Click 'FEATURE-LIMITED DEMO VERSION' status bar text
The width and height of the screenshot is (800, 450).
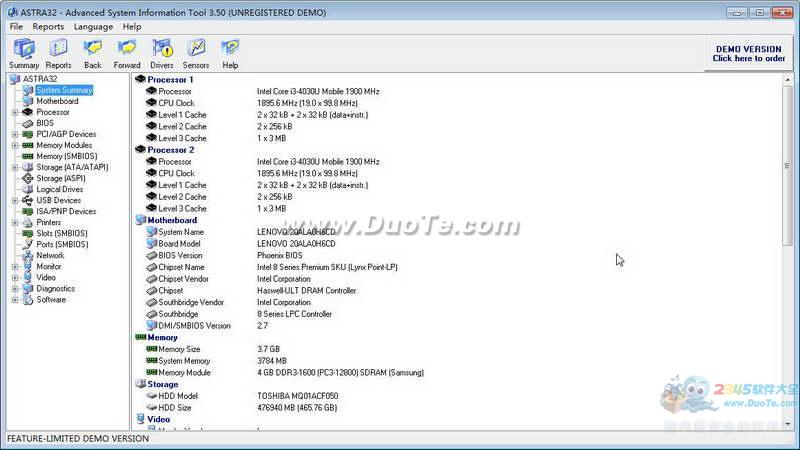78,439
